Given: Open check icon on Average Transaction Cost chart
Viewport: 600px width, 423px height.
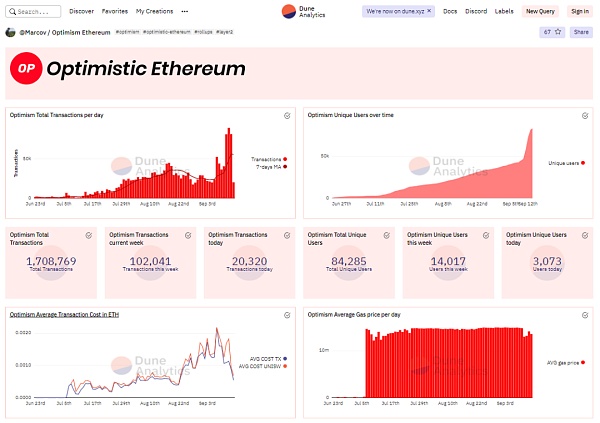Looking at the screenshot, I should (x=287, y=315).
